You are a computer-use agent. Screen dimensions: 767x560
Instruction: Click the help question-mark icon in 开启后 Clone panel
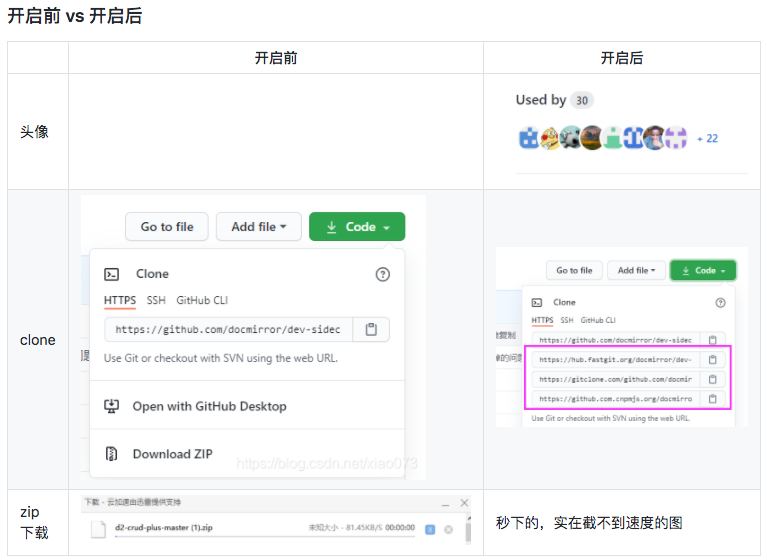pyautogui.click(x=721, y=303)
